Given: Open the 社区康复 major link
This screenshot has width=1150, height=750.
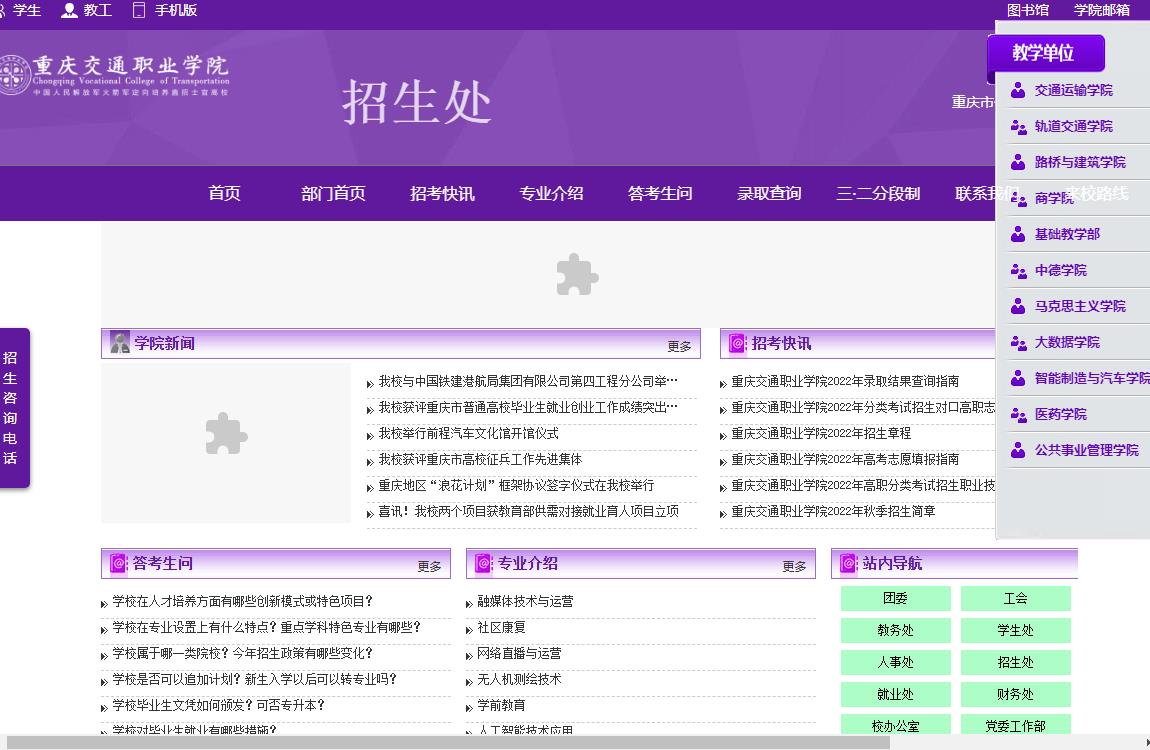Looking at the screenshot, I should click(x=501, y=628).
